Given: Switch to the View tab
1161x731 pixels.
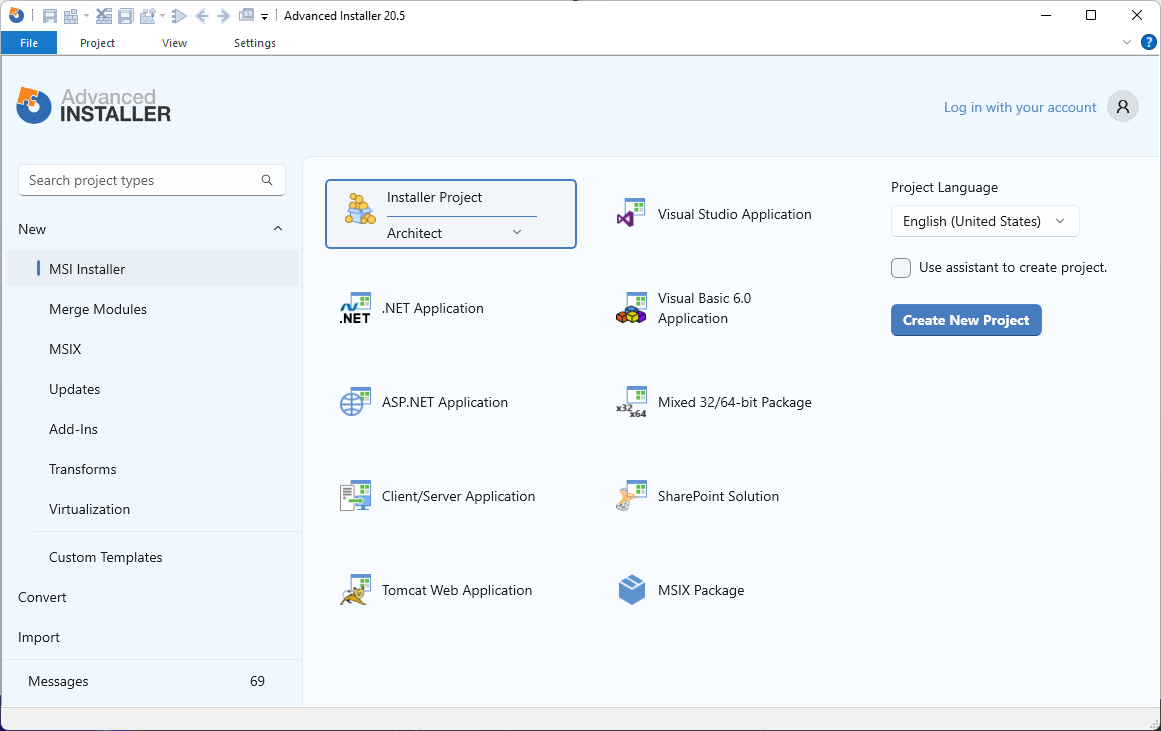Looking at the screenshot, I should click(x=174, y=43).
